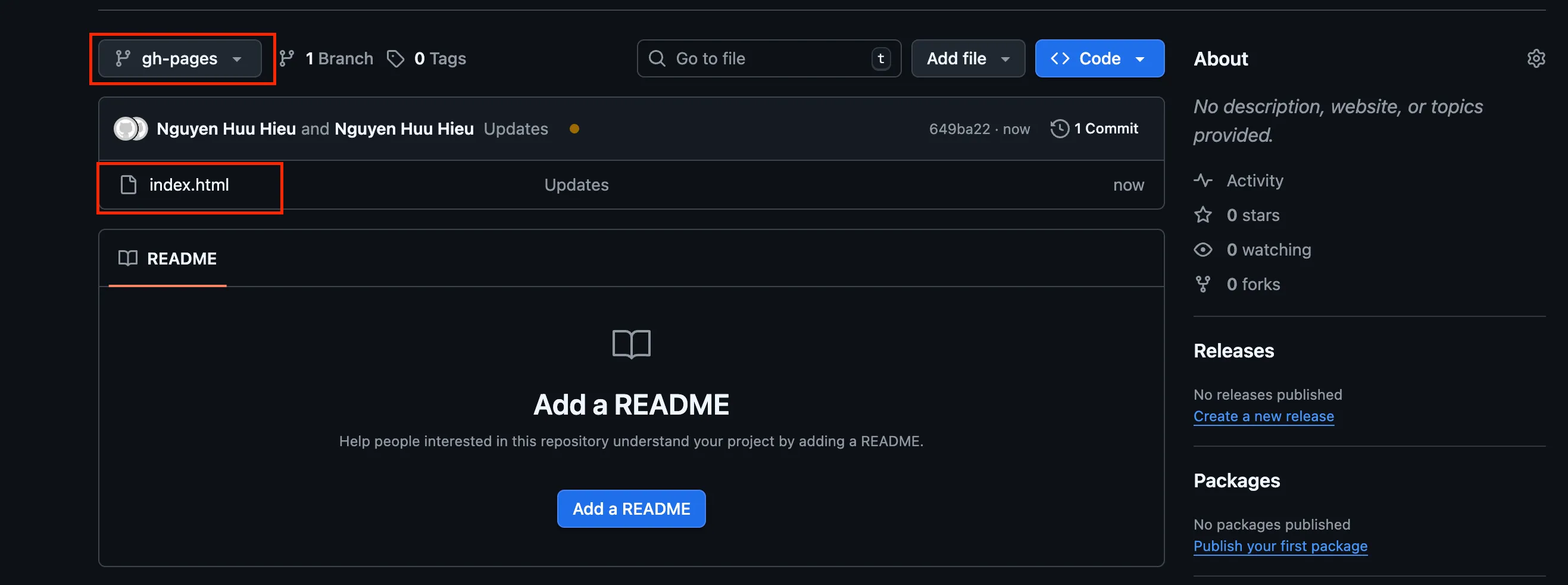Click Create a new release link
1568x585 pixels.
(1264, 416)
